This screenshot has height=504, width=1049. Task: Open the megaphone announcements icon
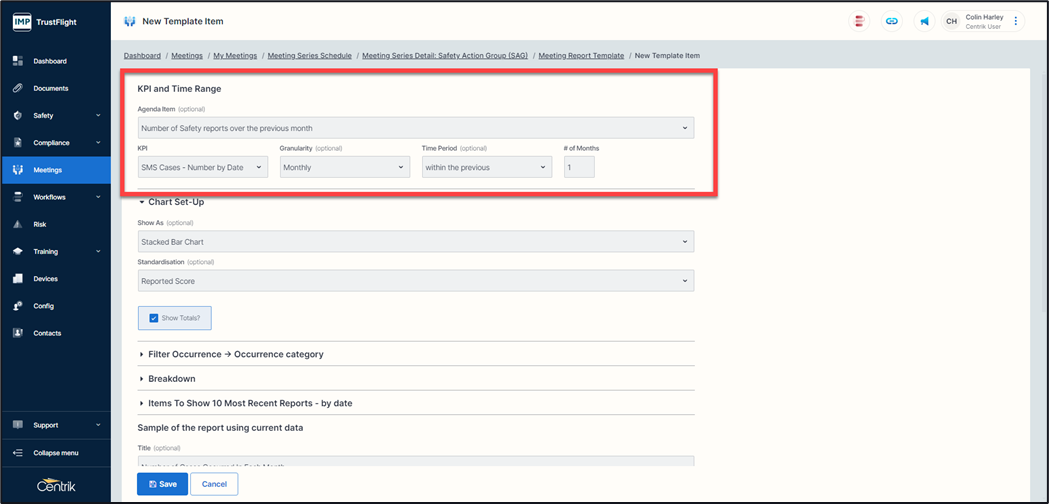pos(924,21)
